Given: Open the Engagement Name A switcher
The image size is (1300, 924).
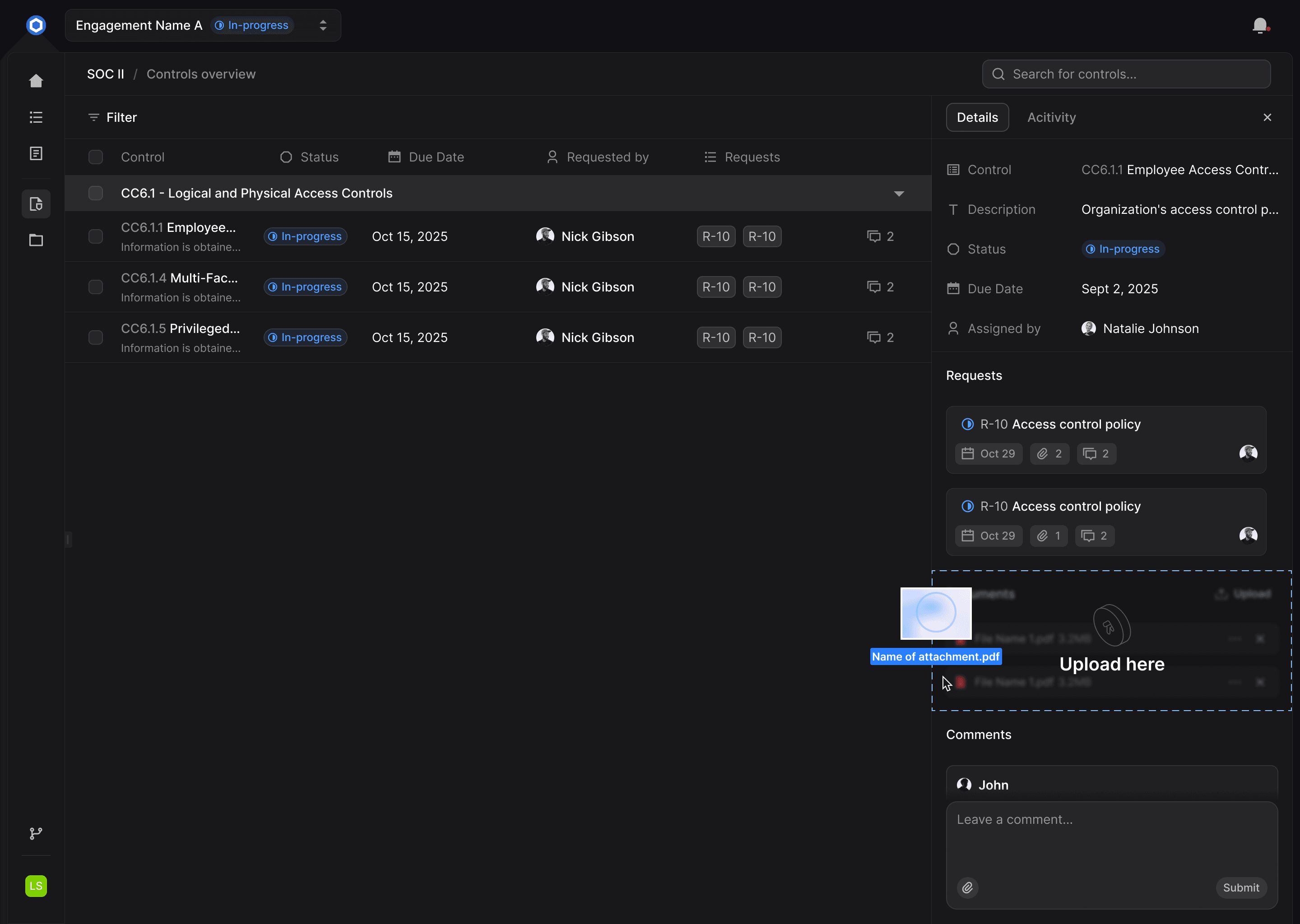Looking at the screenshot, I should coord(203,25).
